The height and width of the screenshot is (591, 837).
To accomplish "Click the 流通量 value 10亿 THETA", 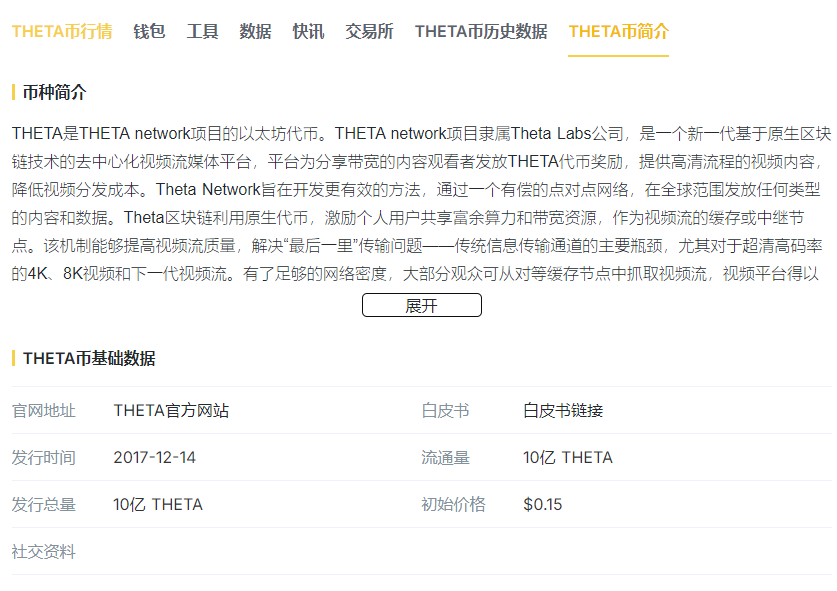I will (x=568, y=457).
